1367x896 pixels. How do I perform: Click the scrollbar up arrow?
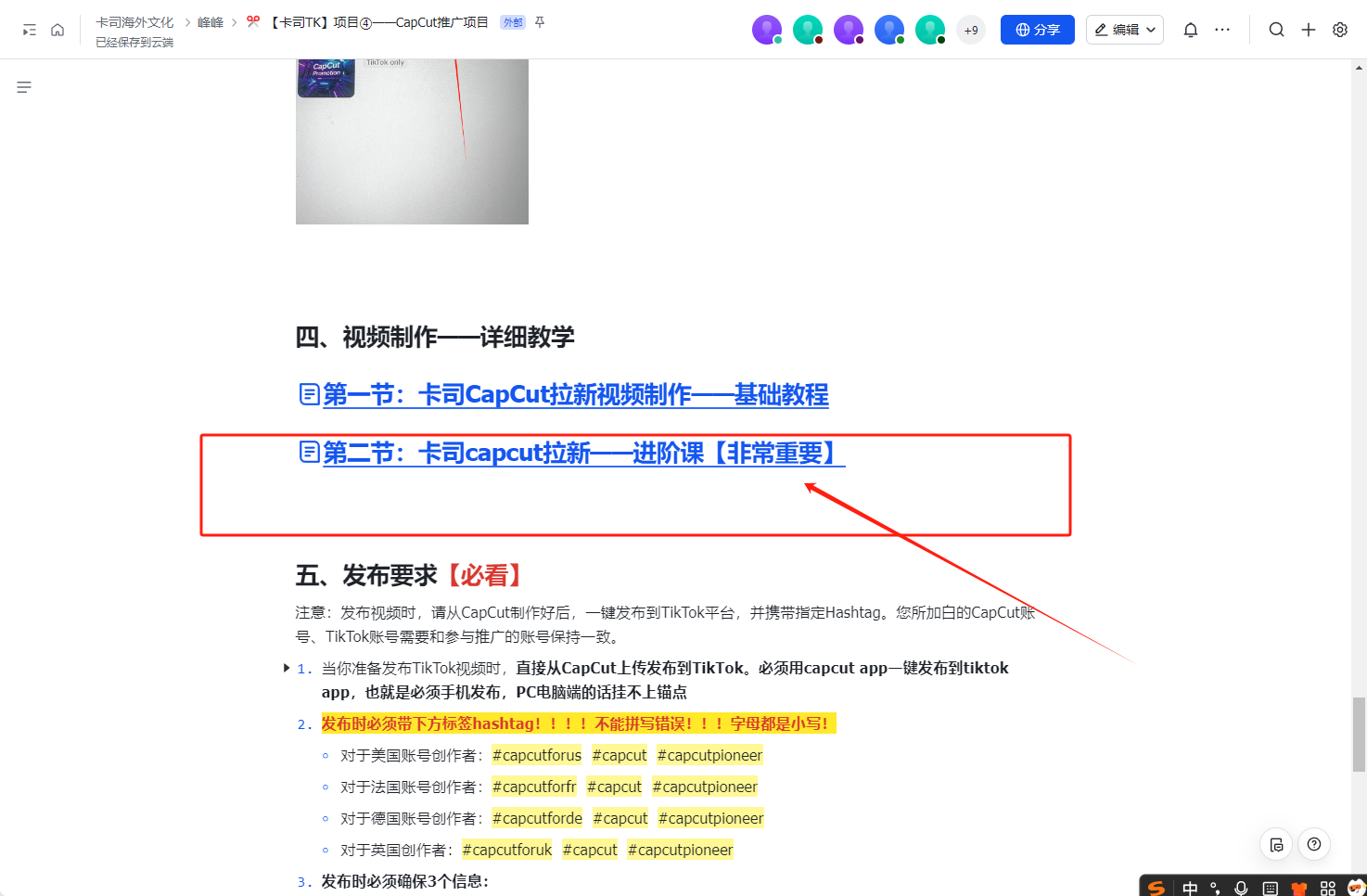point(1360,67)
